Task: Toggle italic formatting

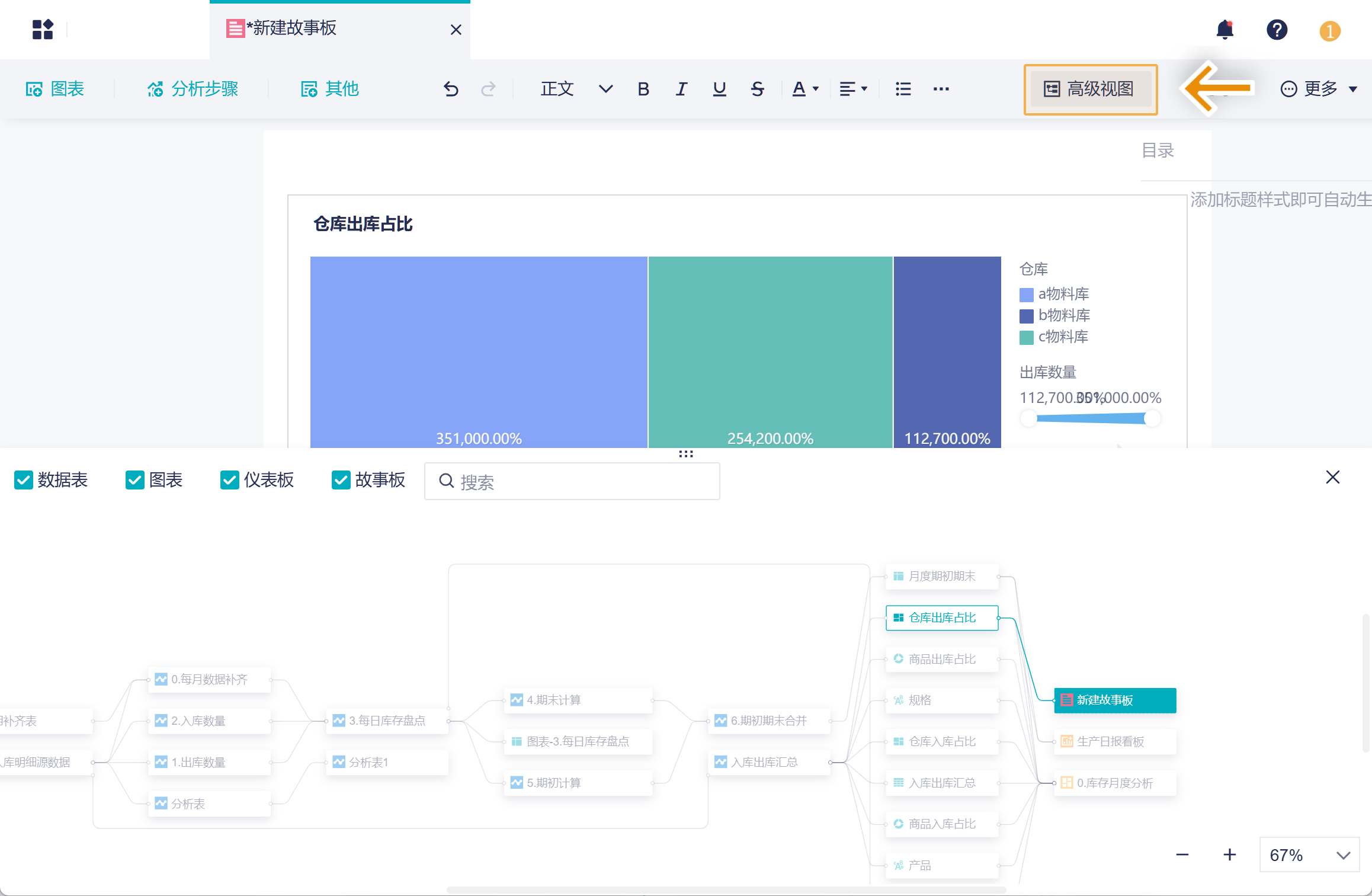Action: pos(681,89)
